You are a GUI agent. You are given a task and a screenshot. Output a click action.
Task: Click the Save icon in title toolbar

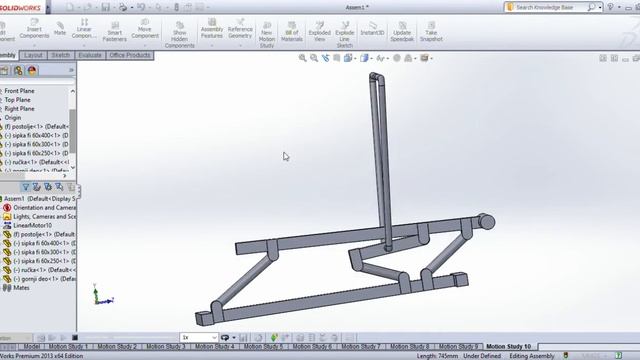pos(106,7)
